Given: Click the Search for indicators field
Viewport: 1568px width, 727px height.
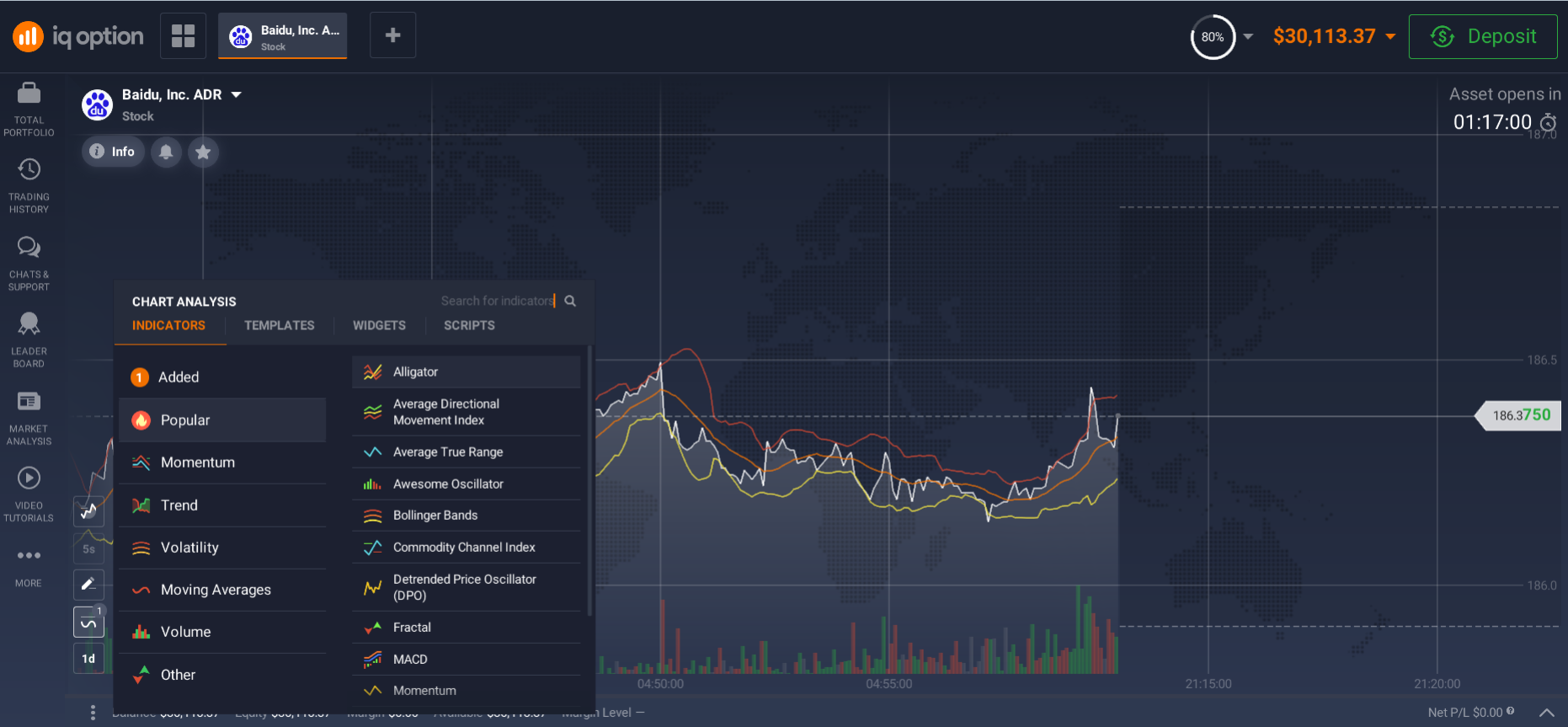Looking at the screenshot, I should [x=497, y=301].
